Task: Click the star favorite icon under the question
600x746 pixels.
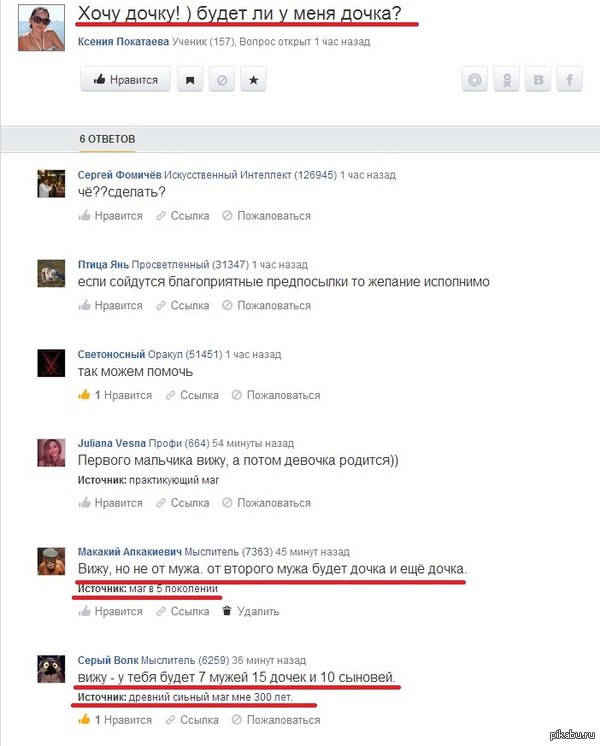Action: 254,79
